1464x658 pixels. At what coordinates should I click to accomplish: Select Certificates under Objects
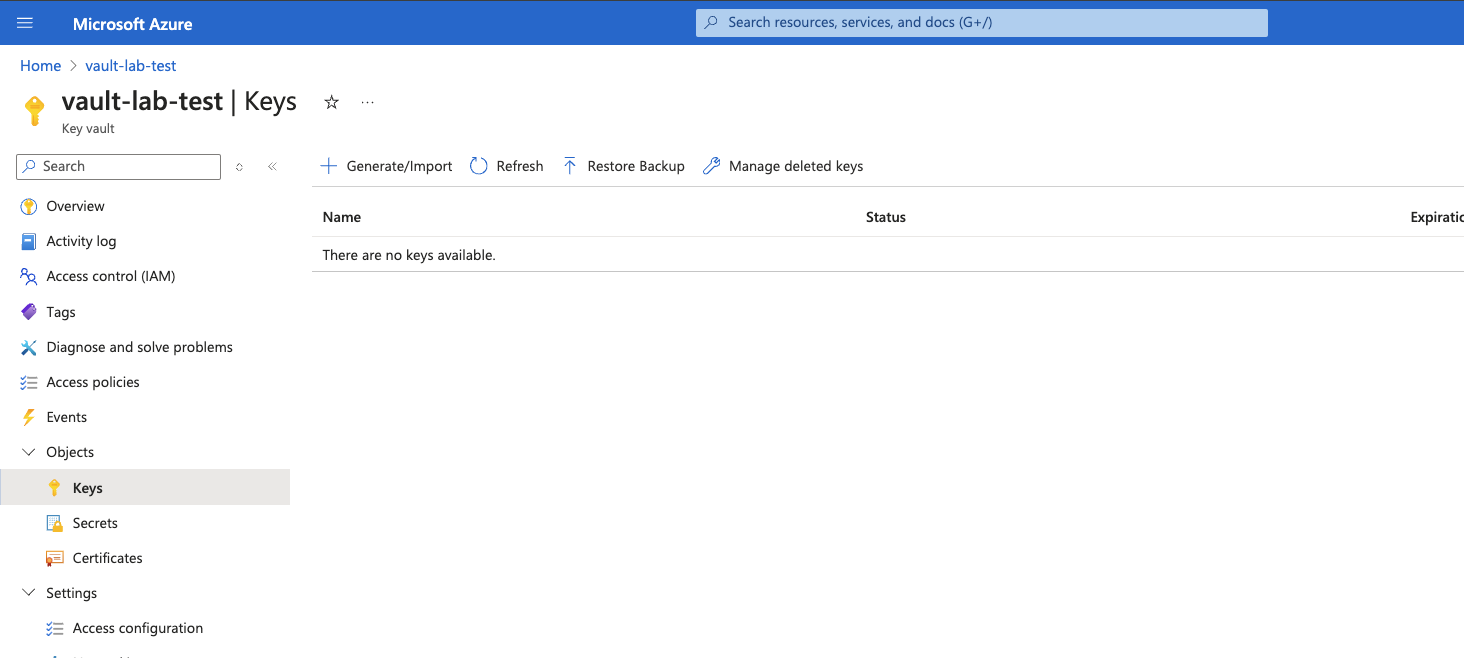click(107, 558)
